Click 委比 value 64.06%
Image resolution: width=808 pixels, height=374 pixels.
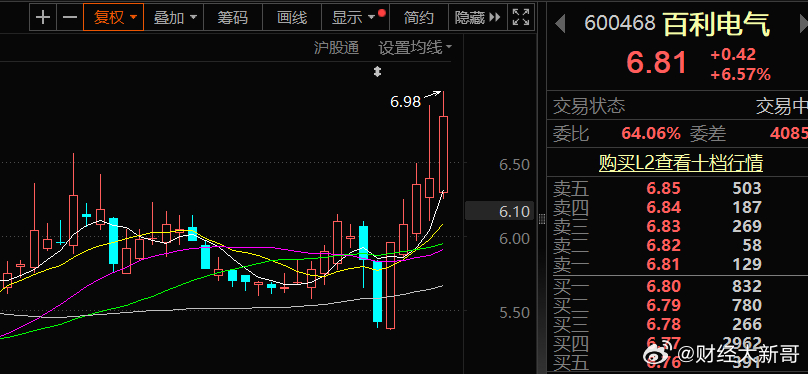651,134
